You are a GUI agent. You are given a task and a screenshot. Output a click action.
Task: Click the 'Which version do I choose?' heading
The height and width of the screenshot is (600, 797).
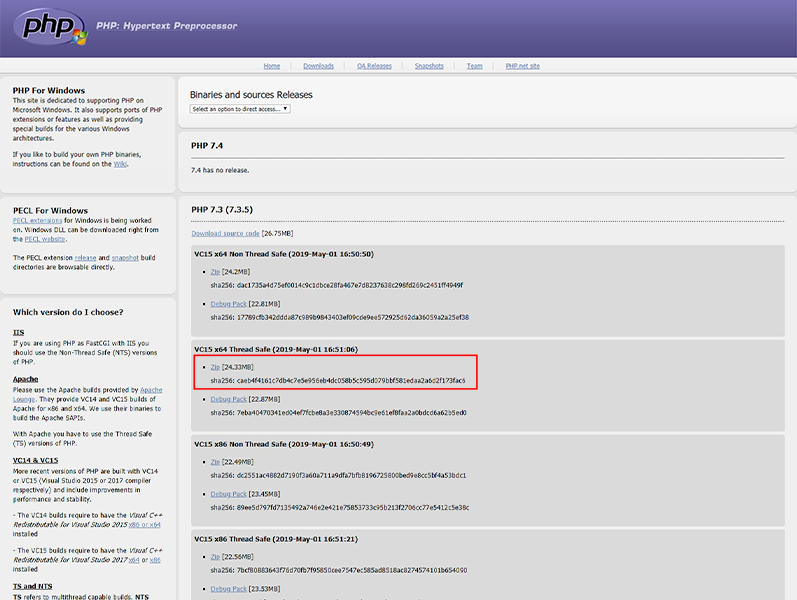click(x=68, y=312)
